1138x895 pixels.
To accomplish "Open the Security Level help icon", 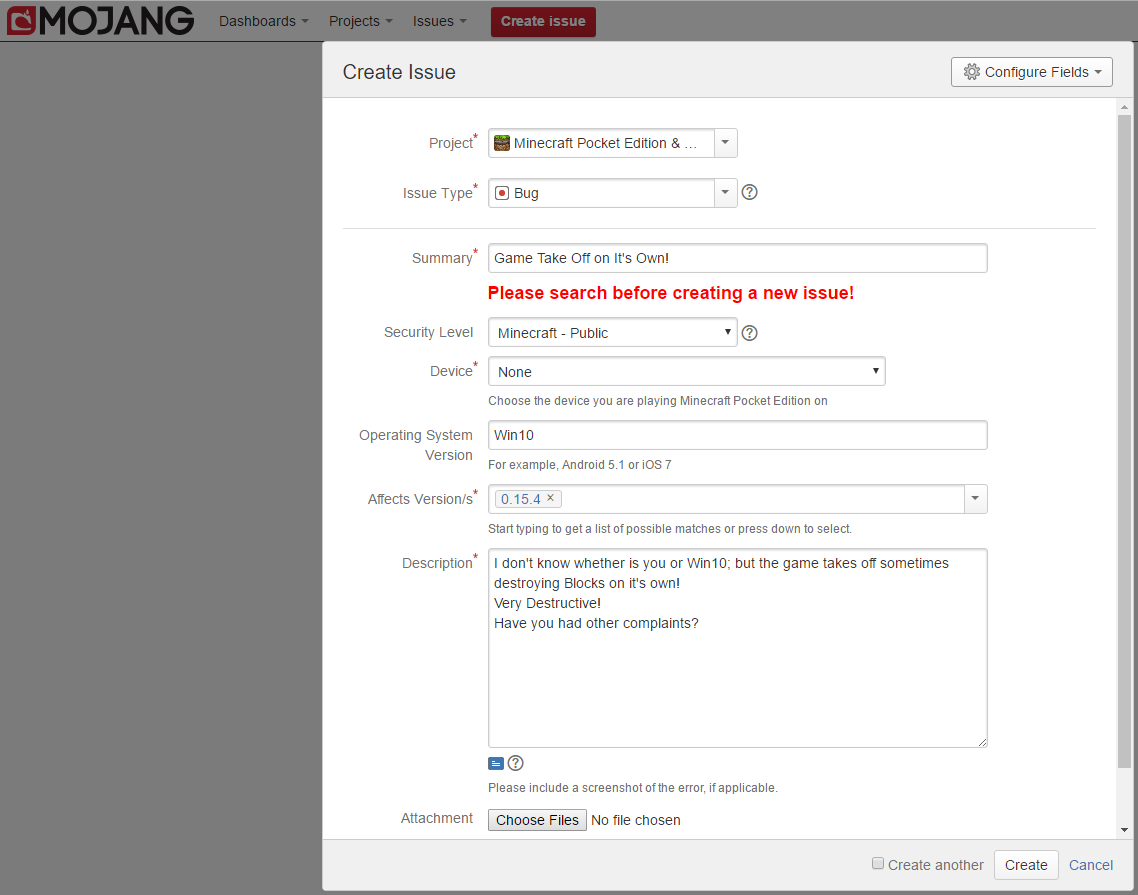I will tap(750, 333).
